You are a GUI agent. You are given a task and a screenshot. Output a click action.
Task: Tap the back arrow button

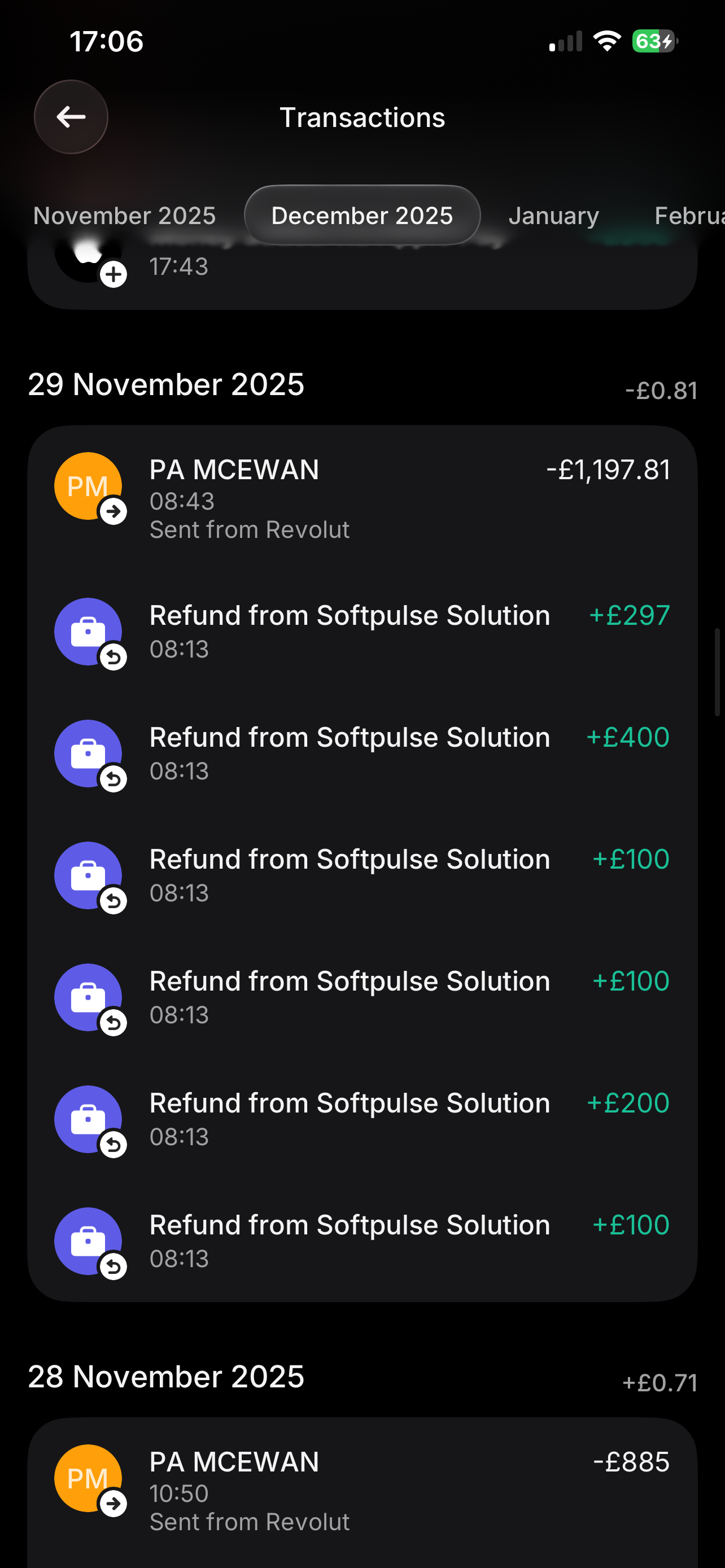pos(71,117)
